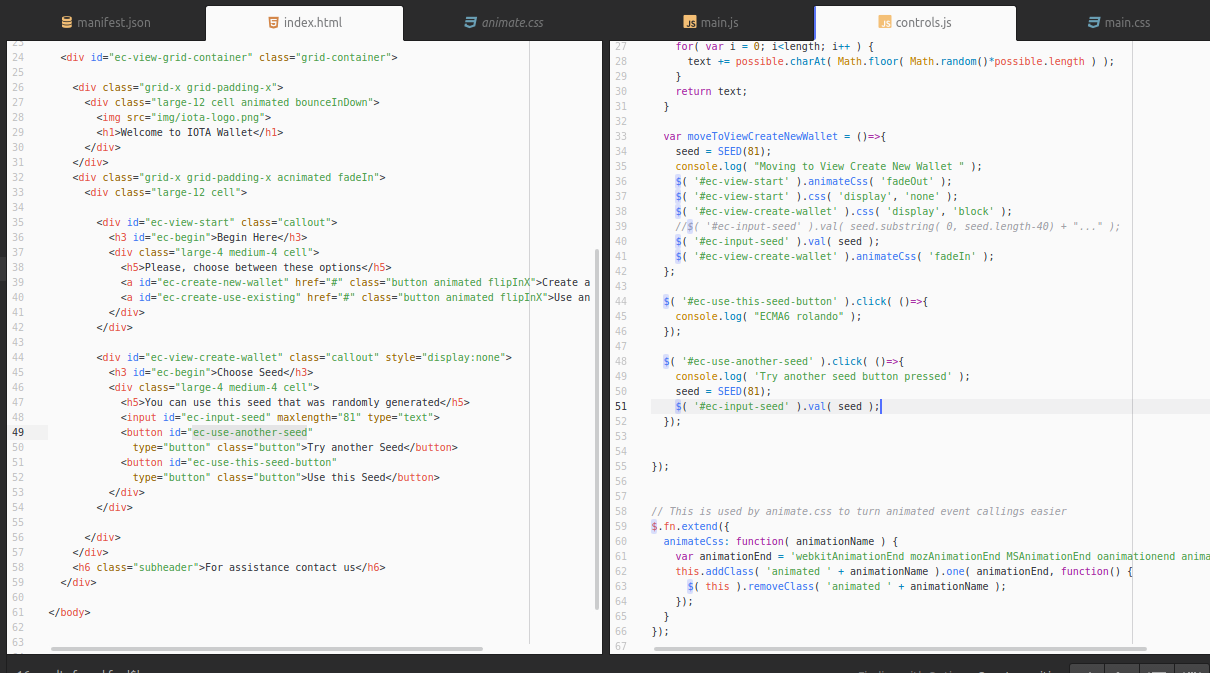Click the closing </body> tag

pyautogui.click(x=69, y=612)
